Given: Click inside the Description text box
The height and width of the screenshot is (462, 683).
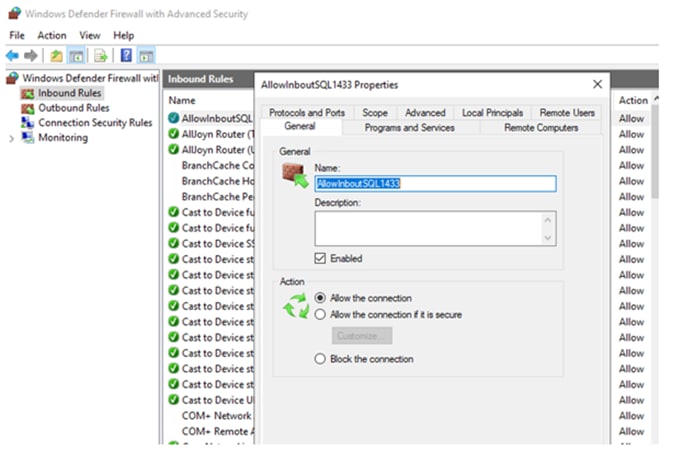Looking at the screenshot, I should (x=429, y=229).
